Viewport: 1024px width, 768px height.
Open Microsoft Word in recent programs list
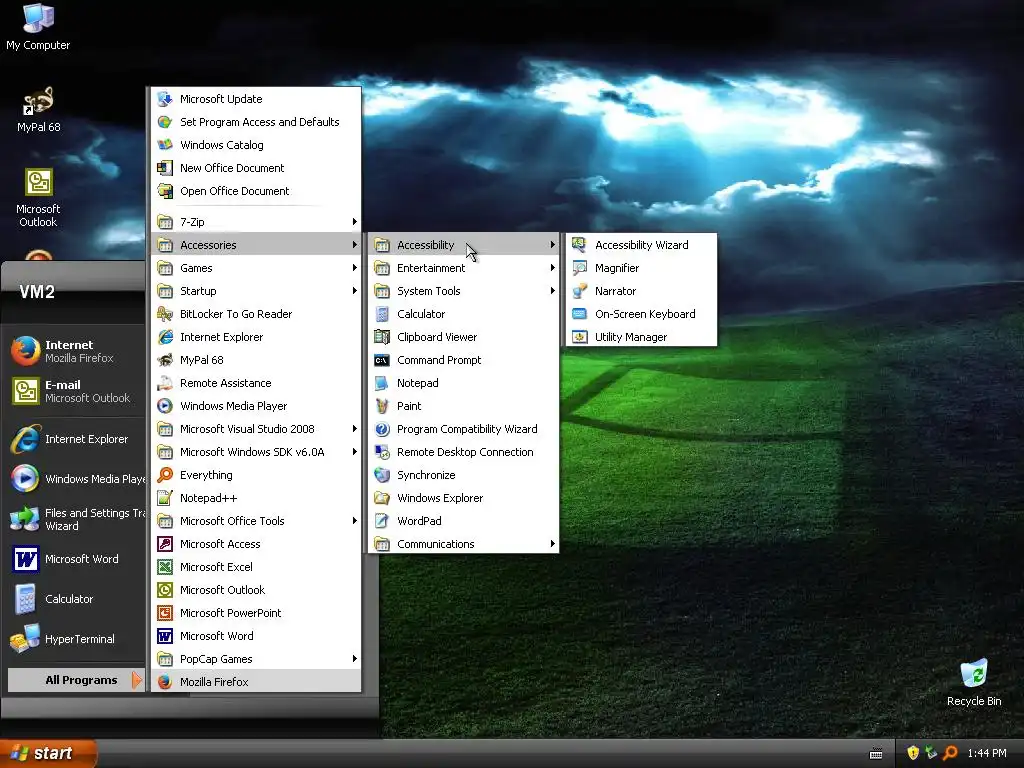[76, 559]
